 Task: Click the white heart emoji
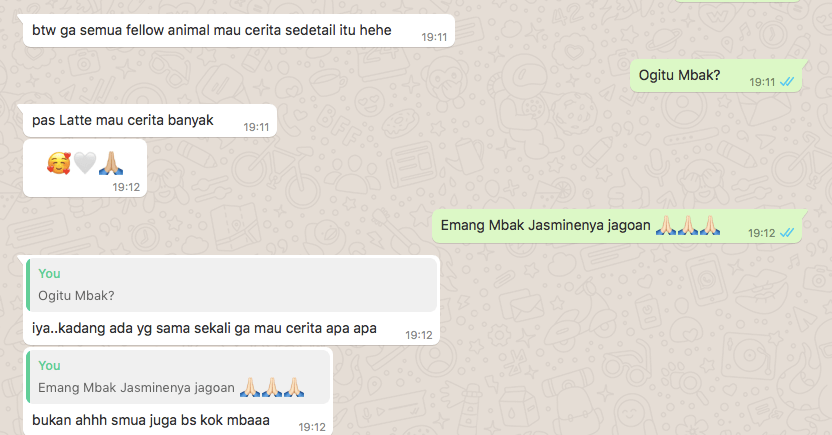click(x=85, y=163)
